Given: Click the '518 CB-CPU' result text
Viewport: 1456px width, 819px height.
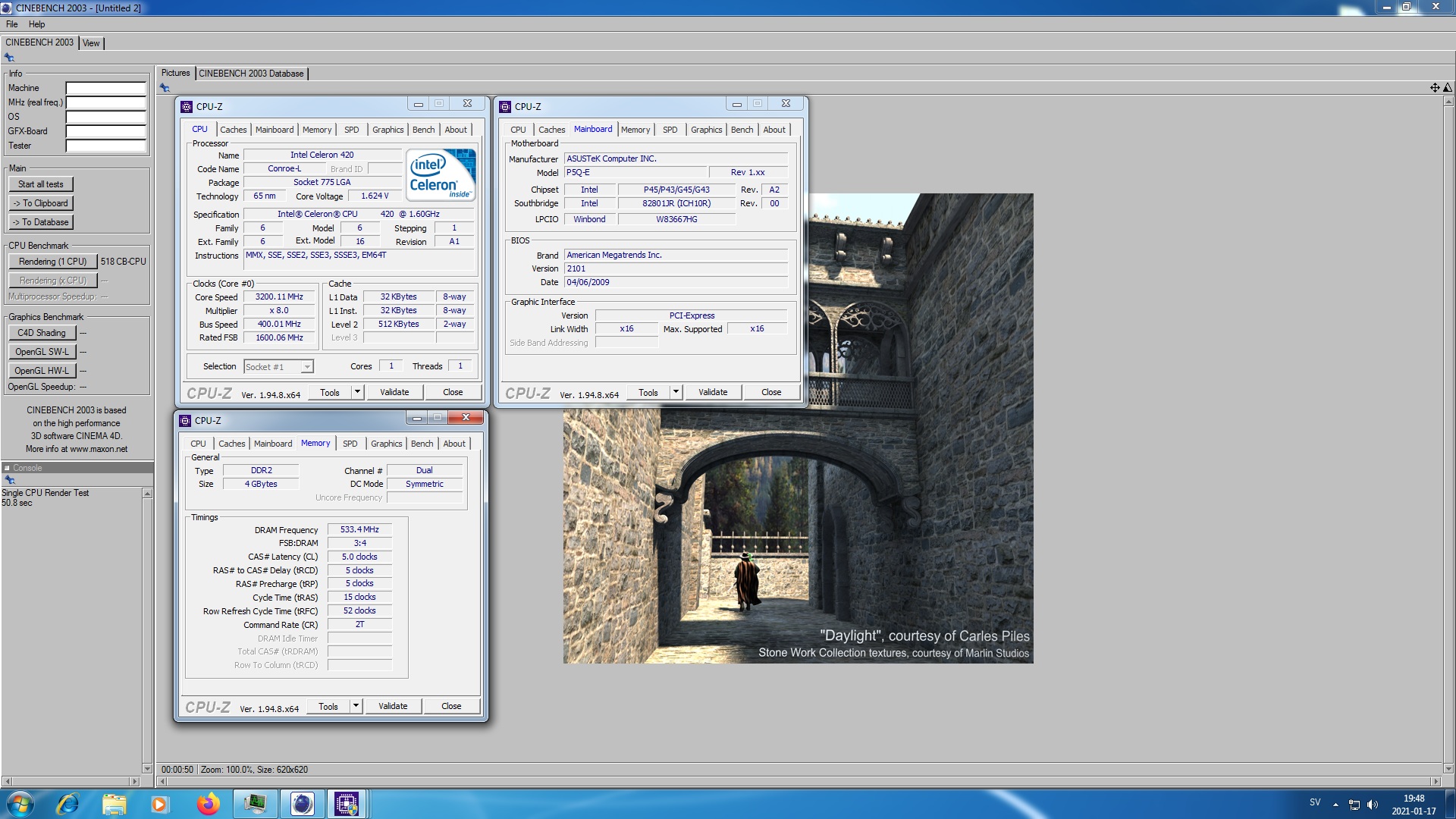Looking at the screenshot, I should tap(124, 262).
